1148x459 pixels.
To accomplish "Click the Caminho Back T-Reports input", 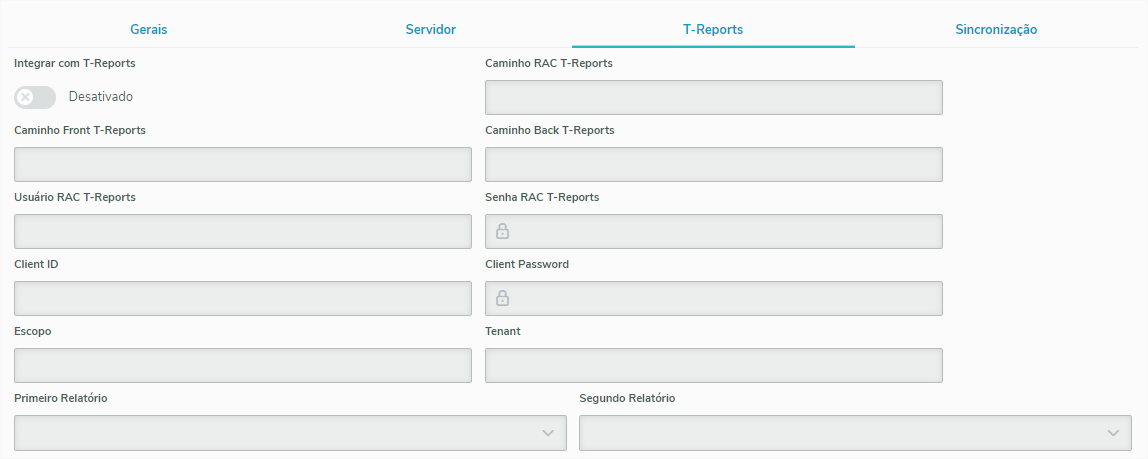I will point(713,165).
